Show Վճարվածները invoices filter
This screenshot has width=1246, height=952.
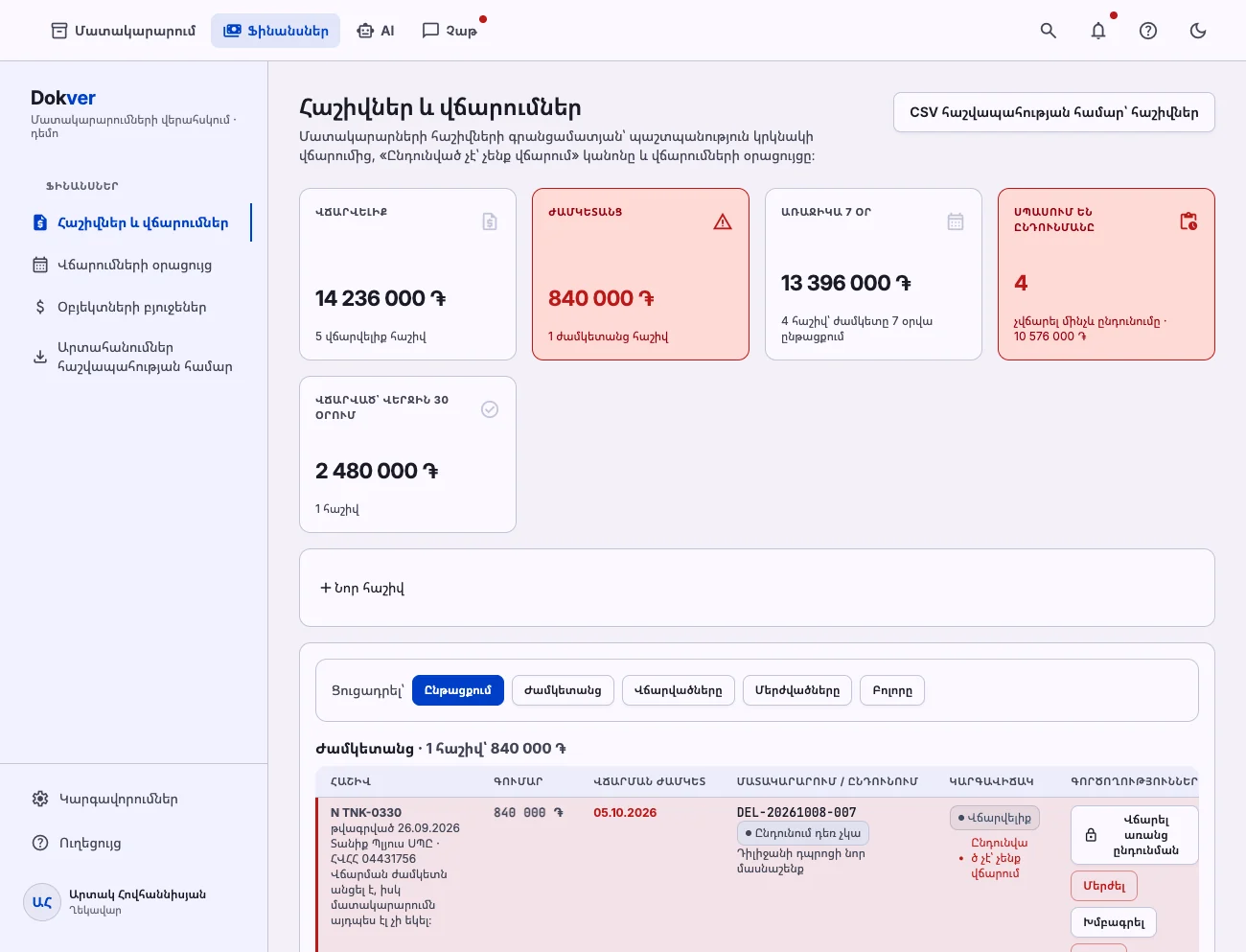point(679,690)
